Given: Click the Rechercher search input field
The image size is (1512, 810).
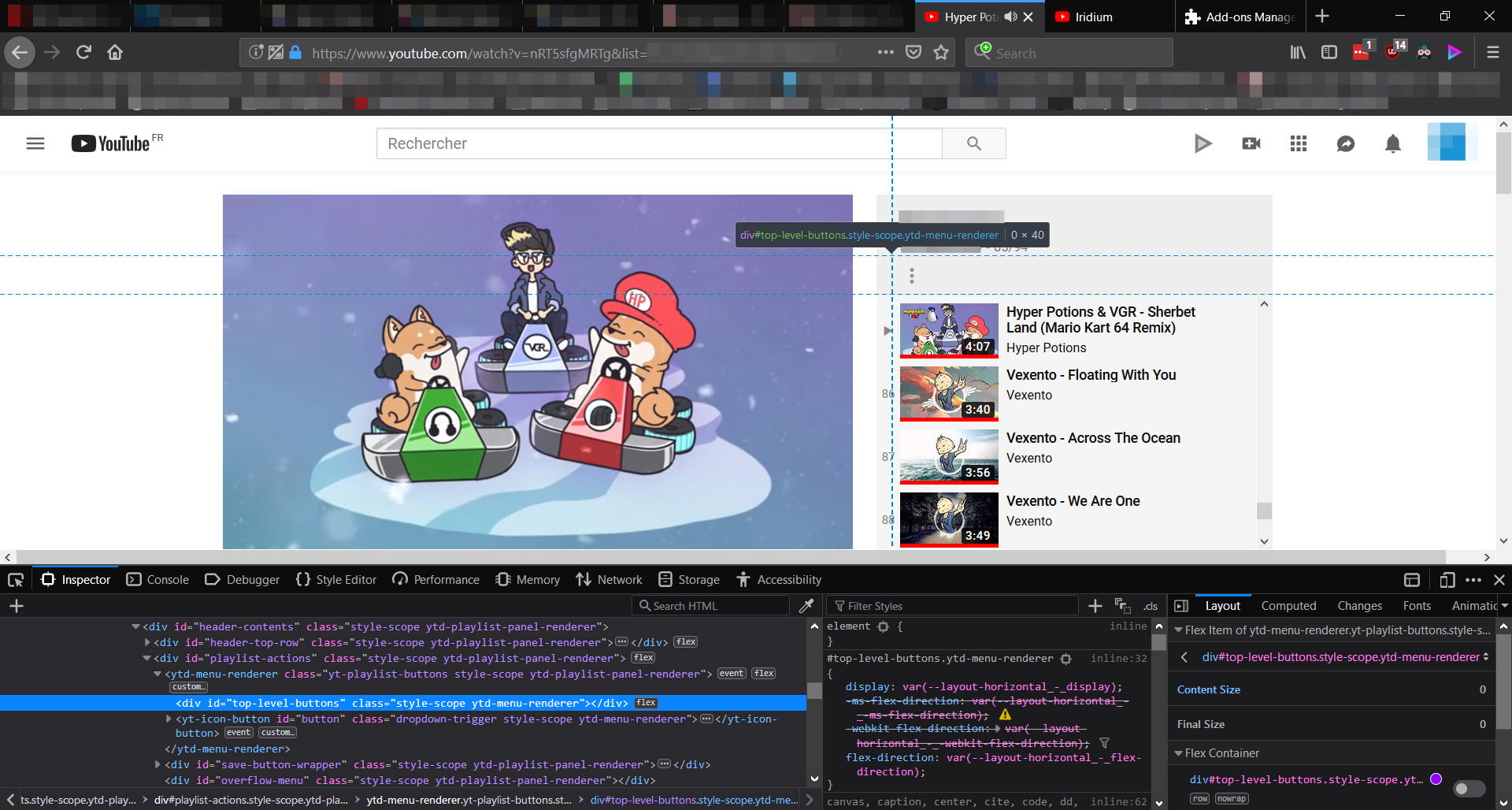Looking at the screenshot, I should 659,143.
